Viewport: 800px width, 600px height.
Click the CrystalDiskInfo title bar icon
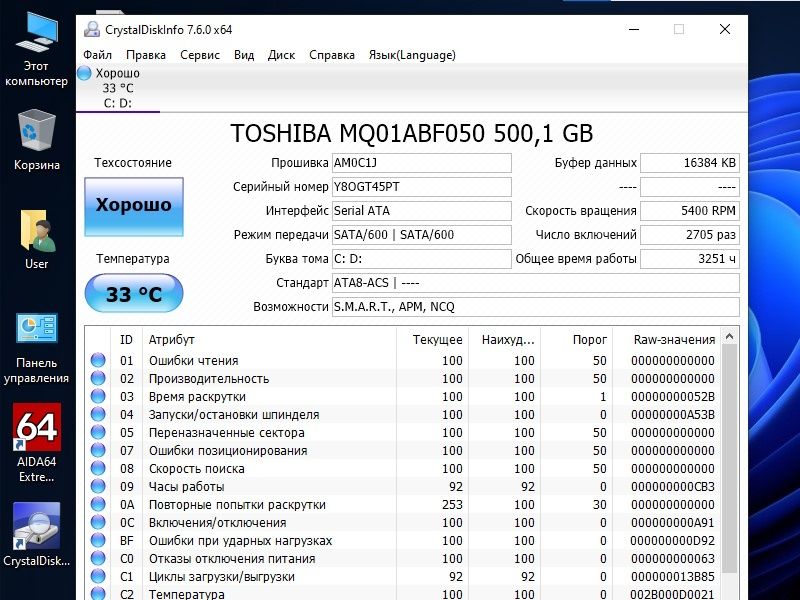point(92,30)
